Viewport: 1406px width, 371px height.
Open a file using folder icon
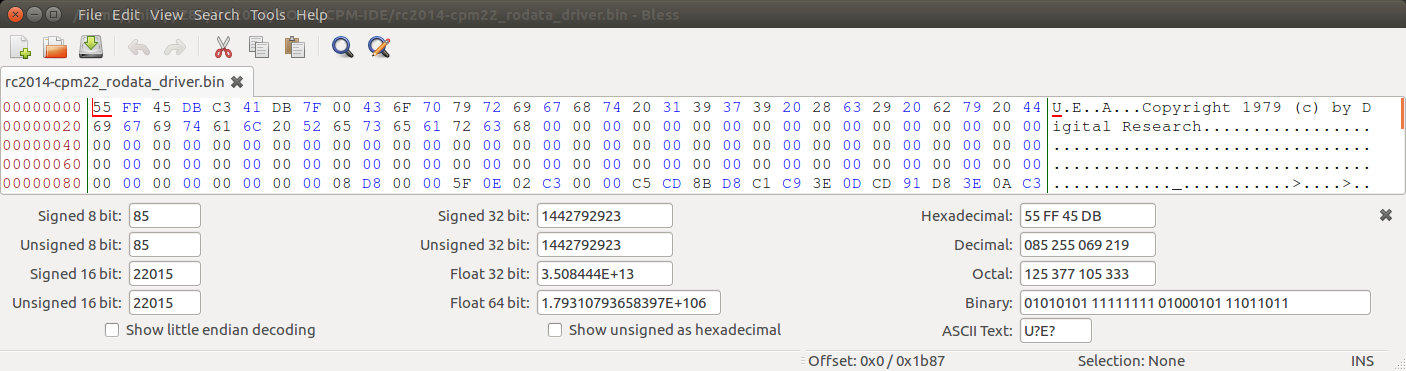point(55,46)
